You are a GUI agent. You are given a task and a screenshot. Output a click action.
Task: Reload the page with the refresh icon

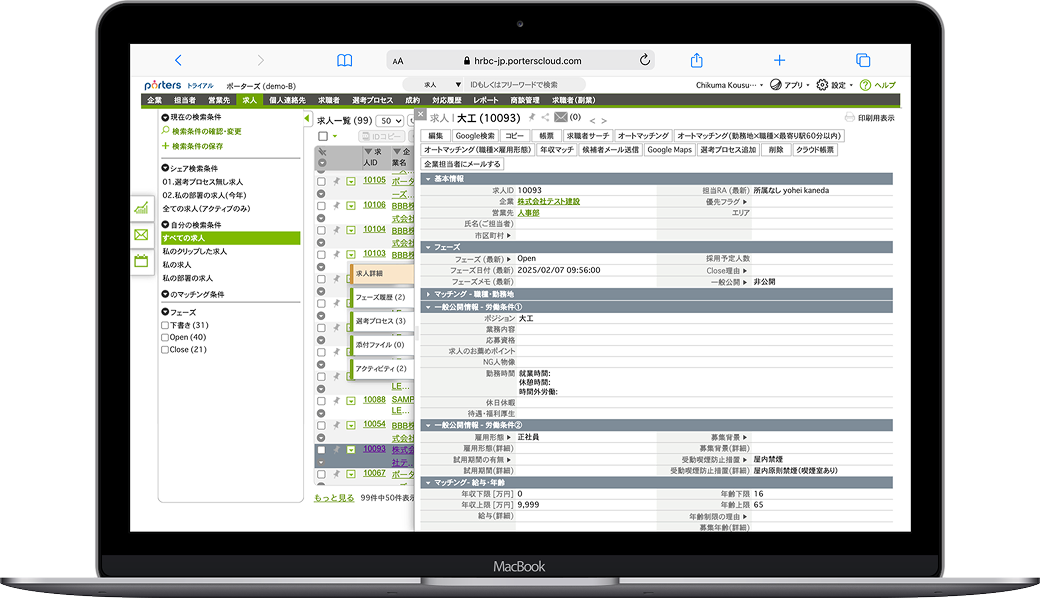coord(645,60)
